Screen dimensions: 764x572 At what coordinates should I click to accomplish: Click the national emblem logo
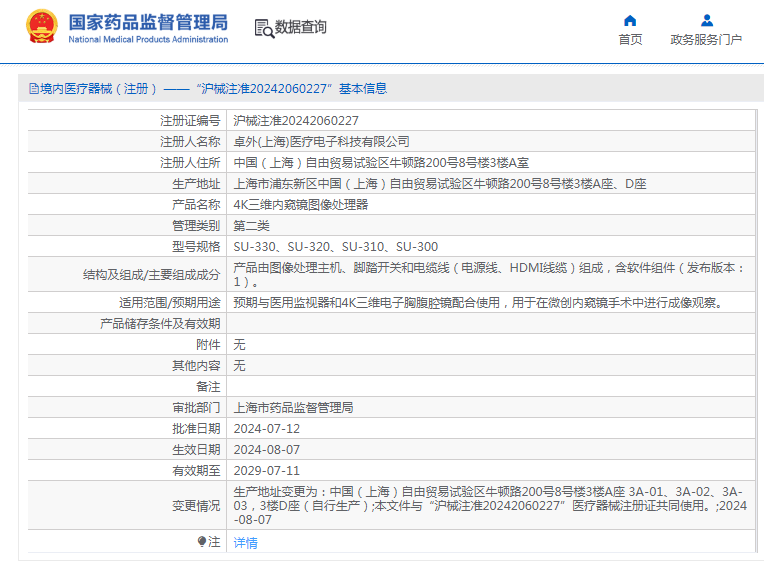coord(41,27)
